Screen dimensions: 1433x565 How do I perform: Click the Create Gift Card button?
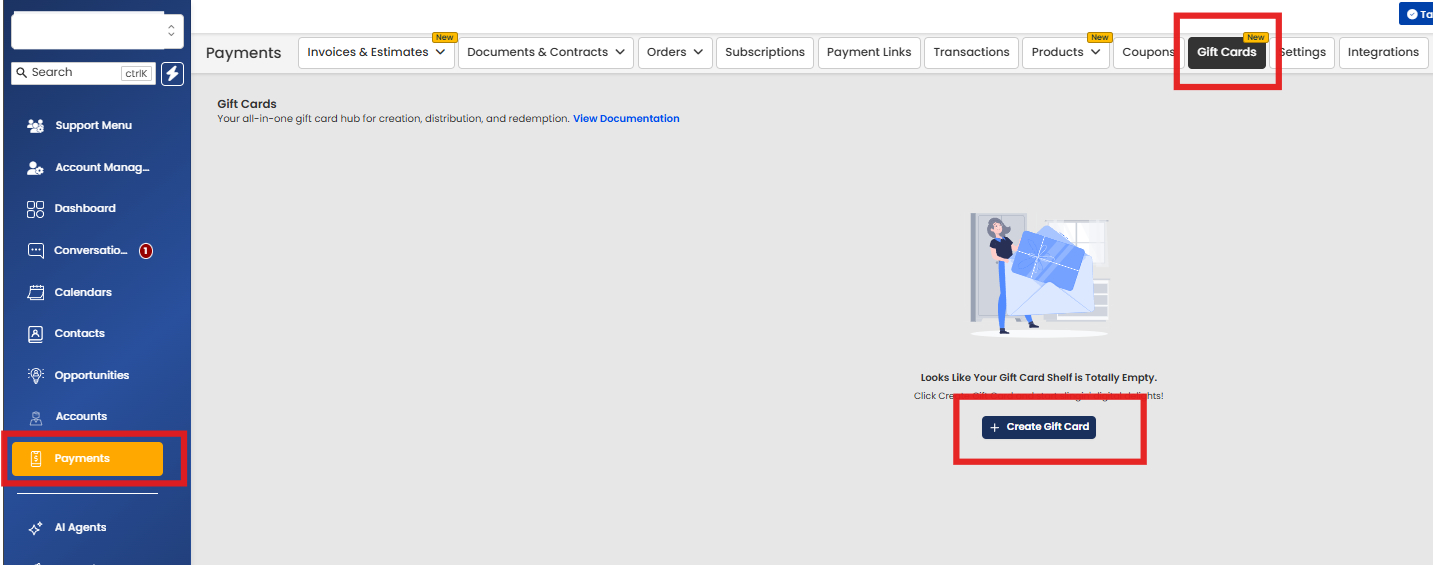(x=1039, y=428)
